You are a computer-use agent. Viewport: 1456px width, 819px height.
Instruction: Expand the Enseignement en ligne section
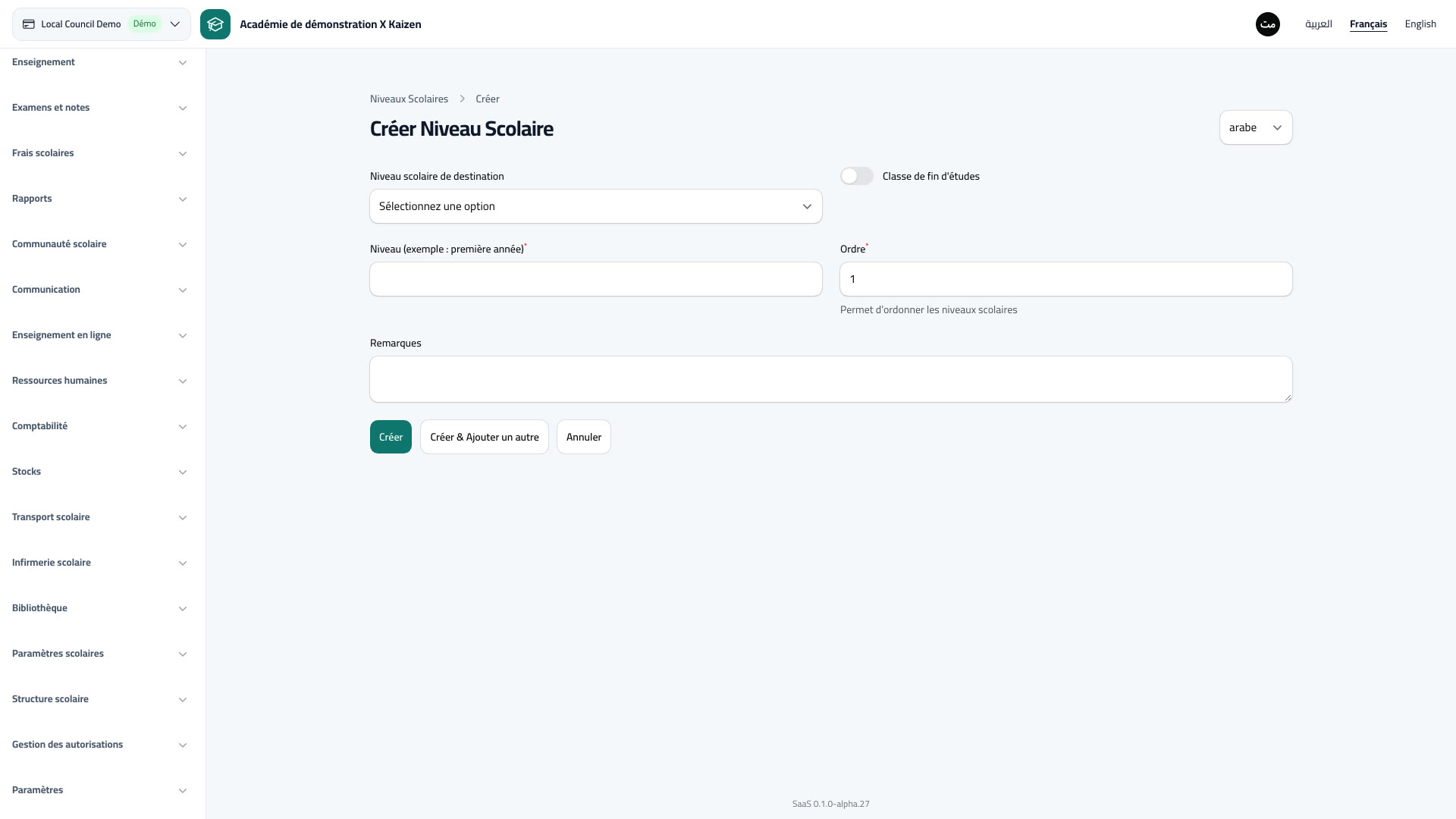(x=100, y=335)
